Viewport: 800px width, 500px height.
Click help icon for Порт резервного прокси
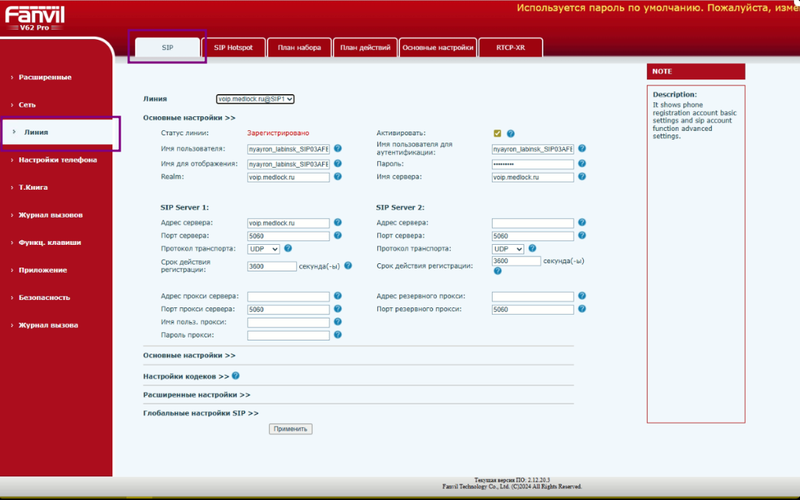click(582, 309)
